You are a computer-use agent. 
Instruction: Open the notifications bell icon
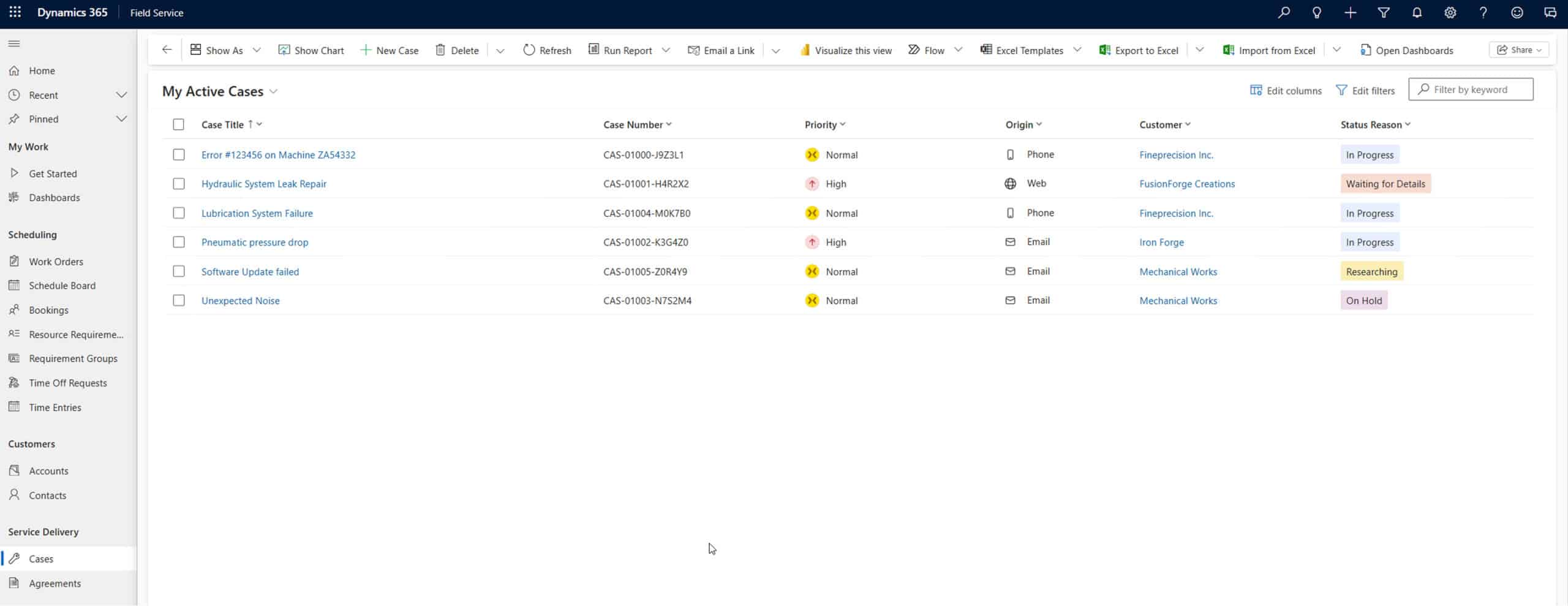(1416, 12)
